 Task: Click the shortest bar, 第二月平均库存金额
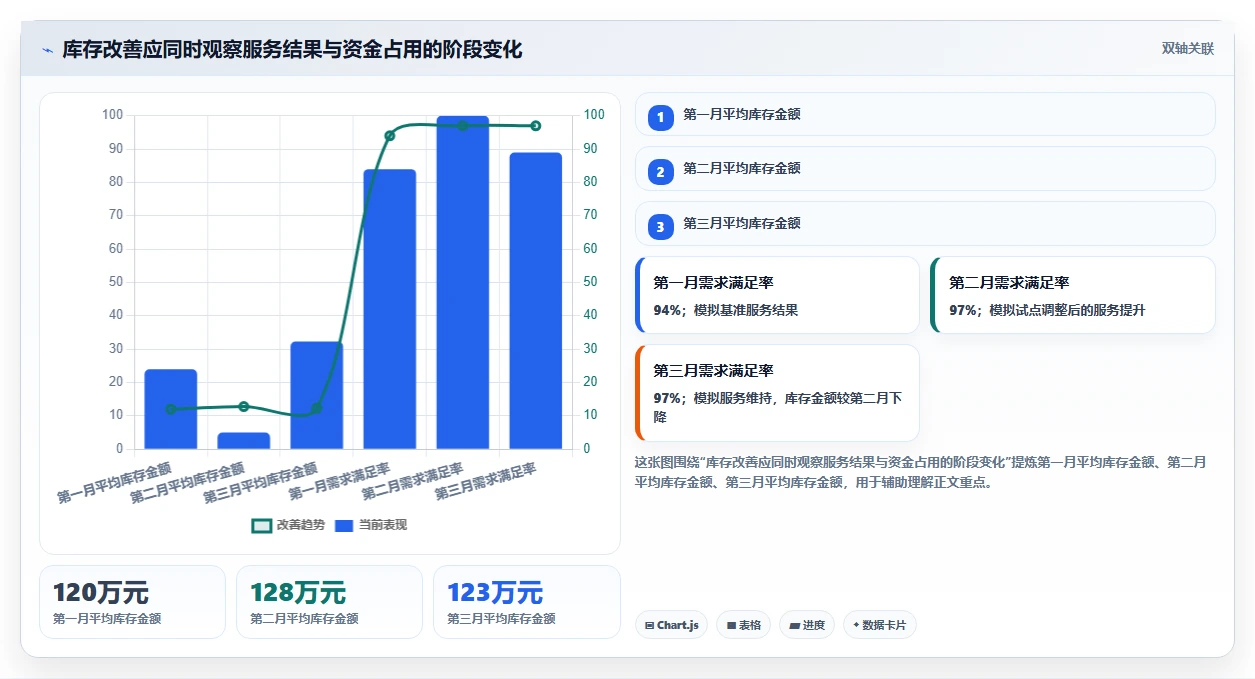(244, 440)
